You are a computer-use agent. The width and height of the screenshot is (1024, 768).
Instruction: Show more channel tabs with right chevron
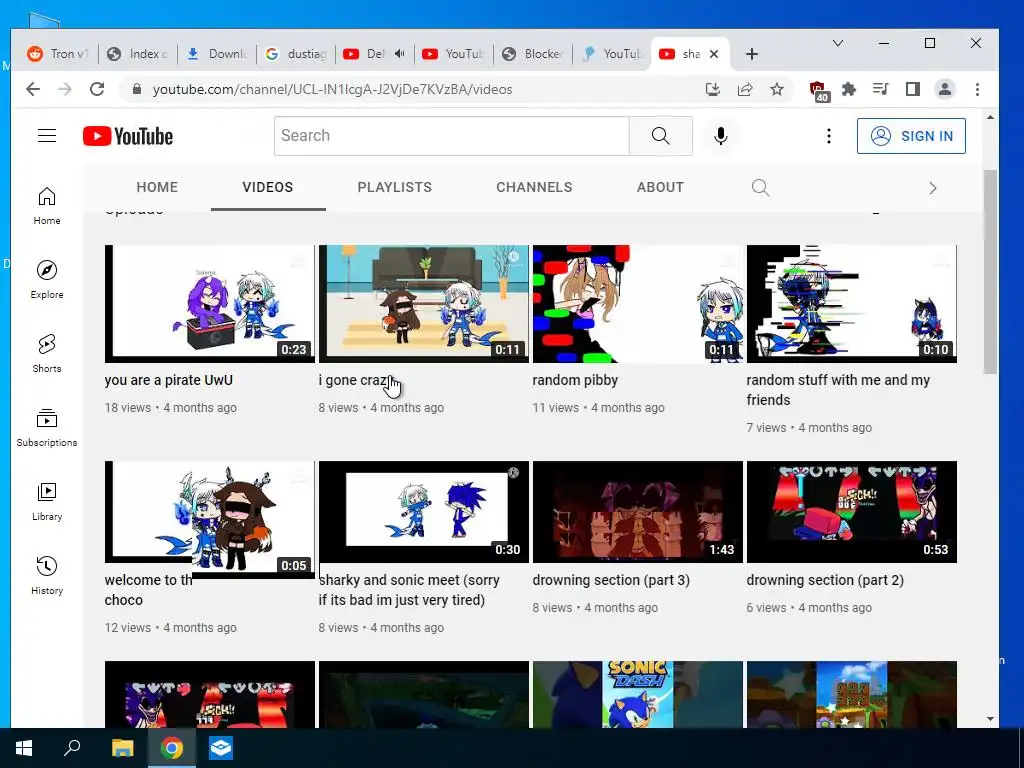click(x=933, y=188)
